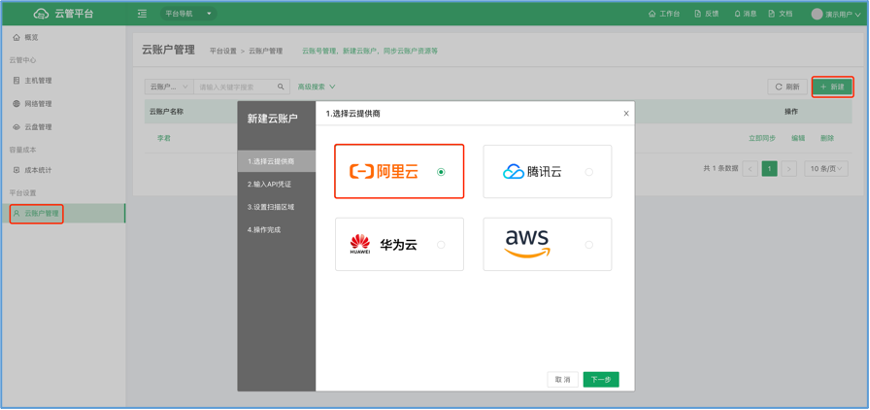Click the 概览 home icon

16,37
